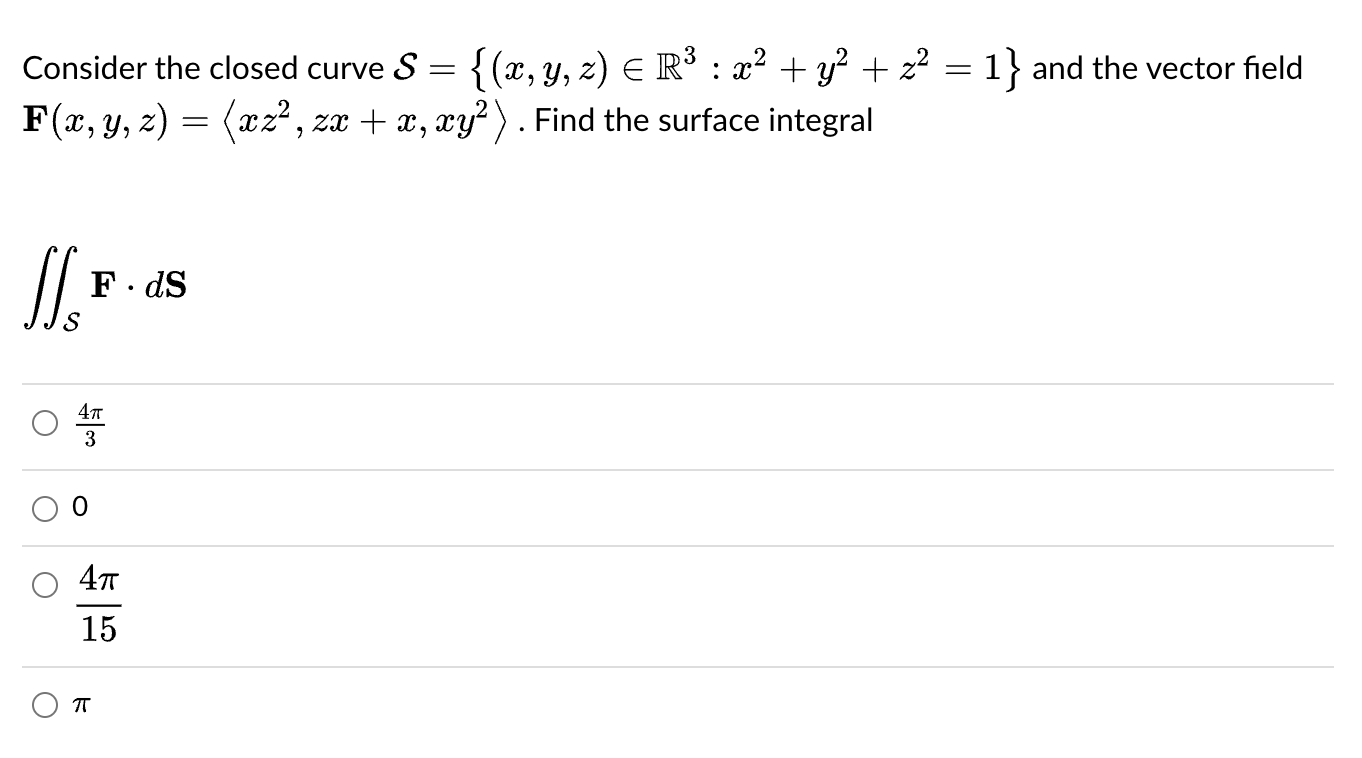
Task: Select the radio button for answer π
Action: click(45, 705)
